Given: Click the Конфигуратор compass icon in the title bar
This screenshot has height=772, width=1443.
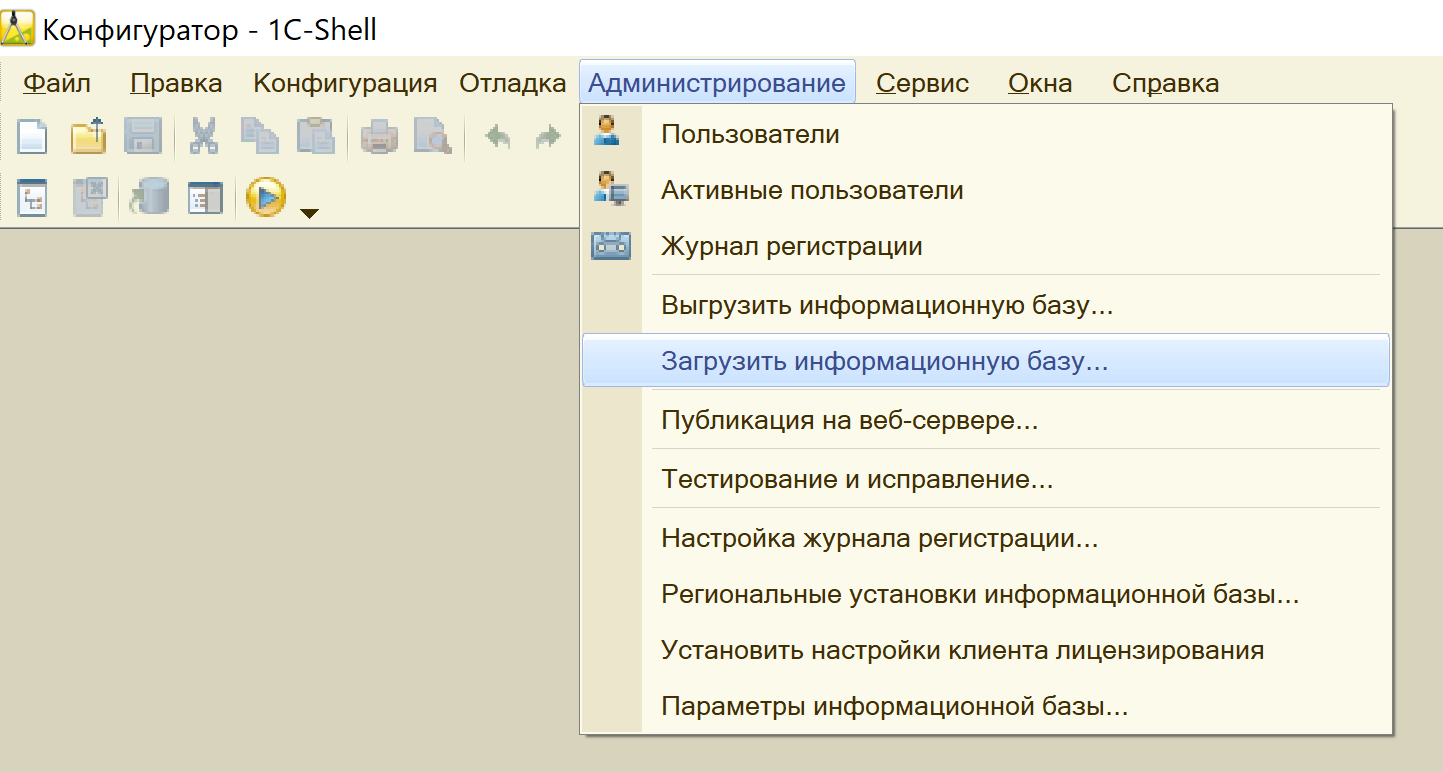Looking at the screenshot, I should click(x=18, y=28).
